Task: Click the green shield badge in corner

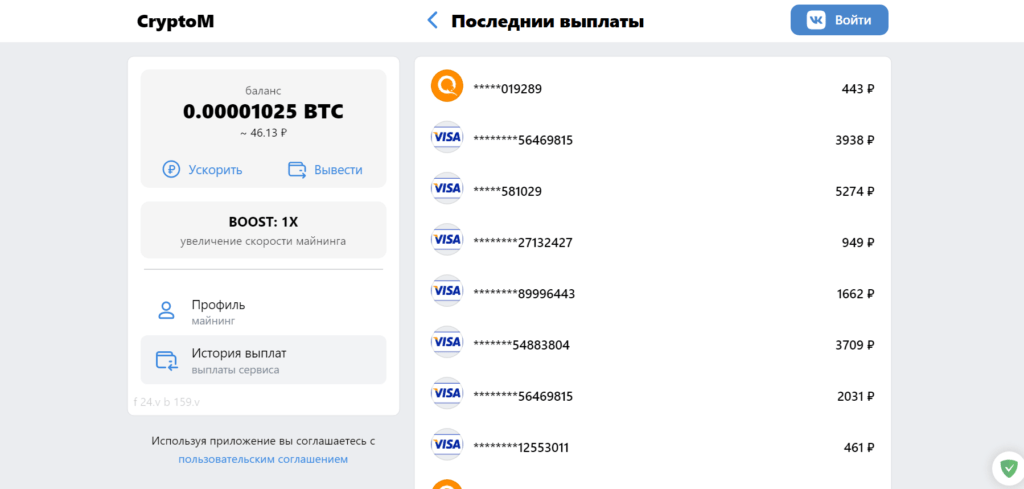Action: click(1009, 467)
